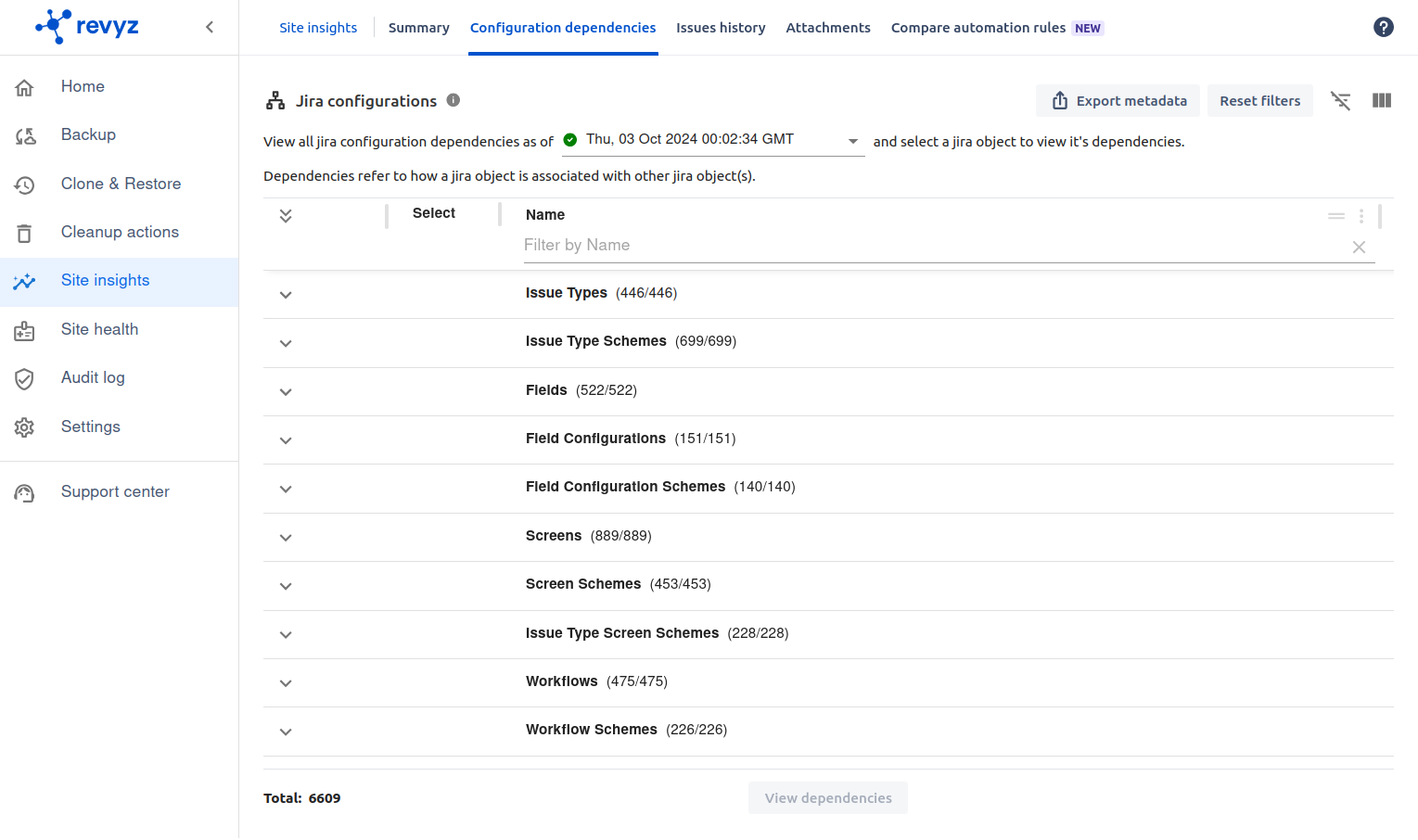This screenshot has width=1418, height=840.
Task: Click the green check status icon
Action: [x=570, y=139]
